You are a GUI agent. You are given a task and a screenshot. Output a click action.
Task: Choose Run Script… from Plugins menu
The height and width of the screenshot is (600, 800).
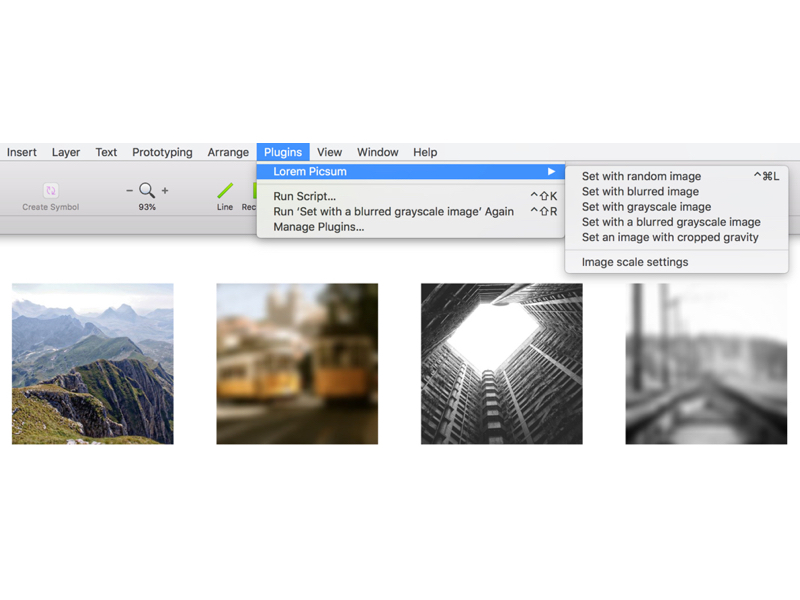tap(411, 196)
